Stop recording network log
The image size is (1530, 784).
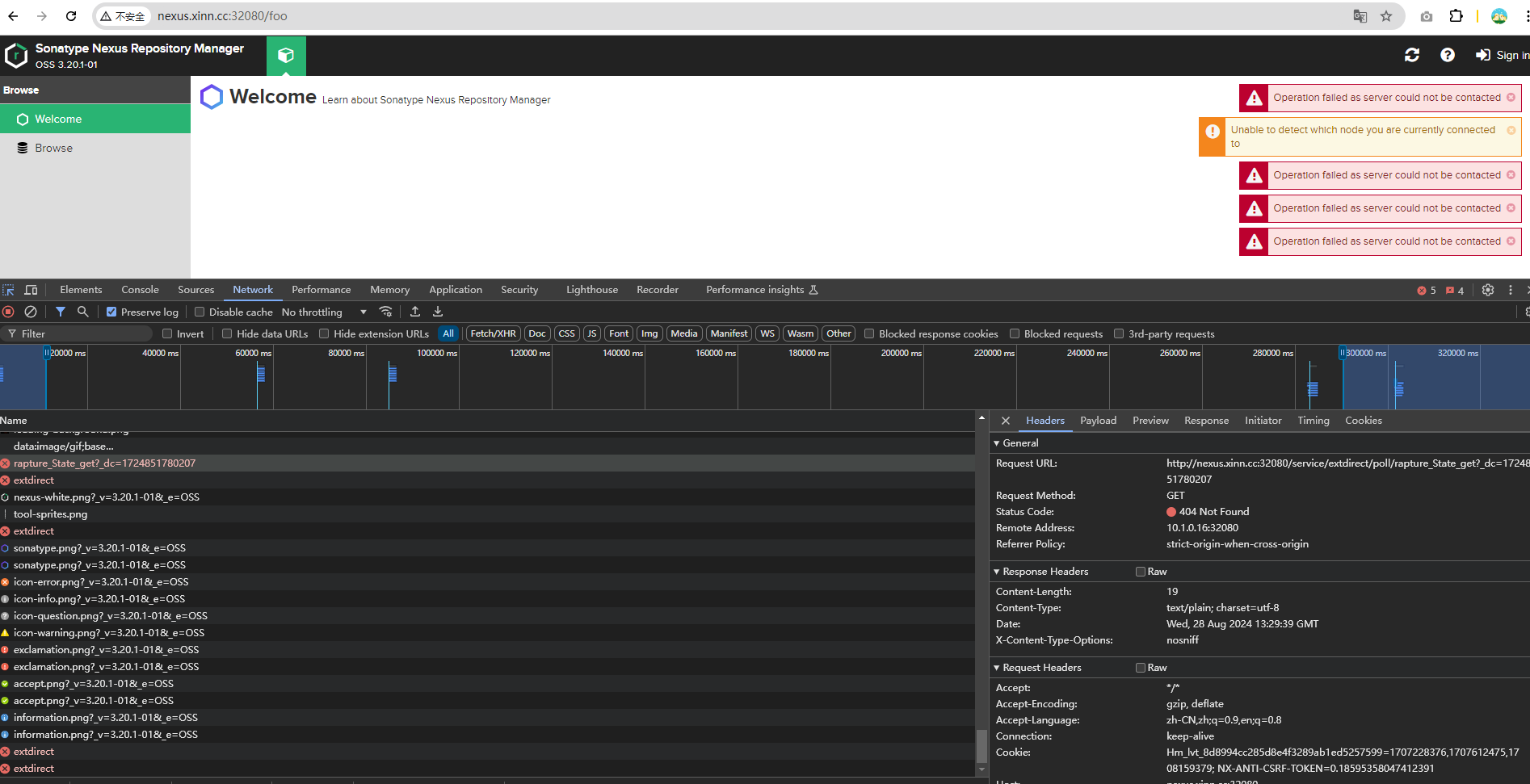pyautogui.click(x=8, y=312)
